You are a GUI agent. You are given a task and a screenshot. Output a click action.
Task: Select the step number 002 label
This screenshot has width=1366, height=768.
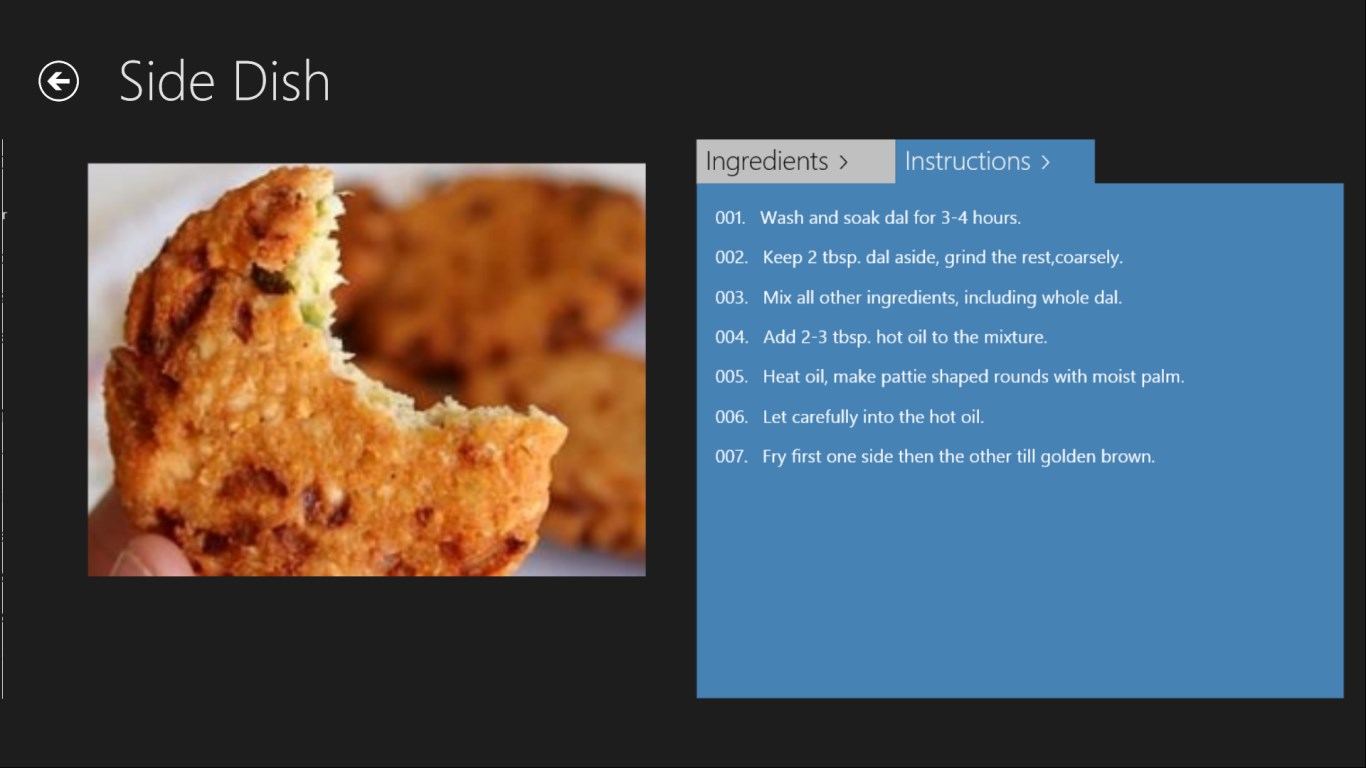[x=731, y=257]
